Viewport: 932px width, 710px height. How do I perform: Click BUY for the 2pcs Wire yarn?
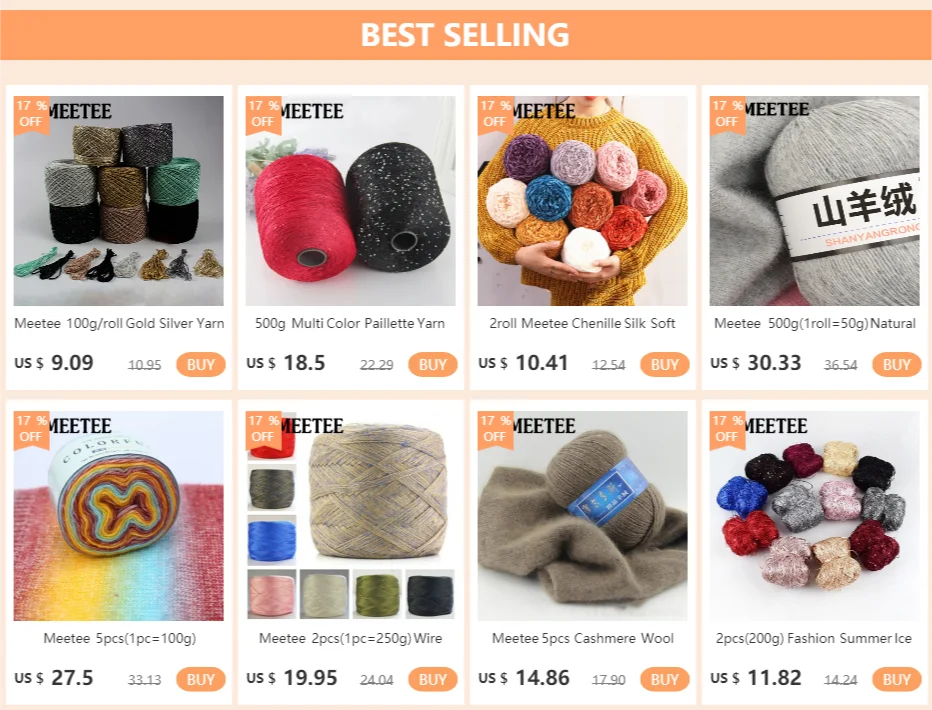point(433,680)
